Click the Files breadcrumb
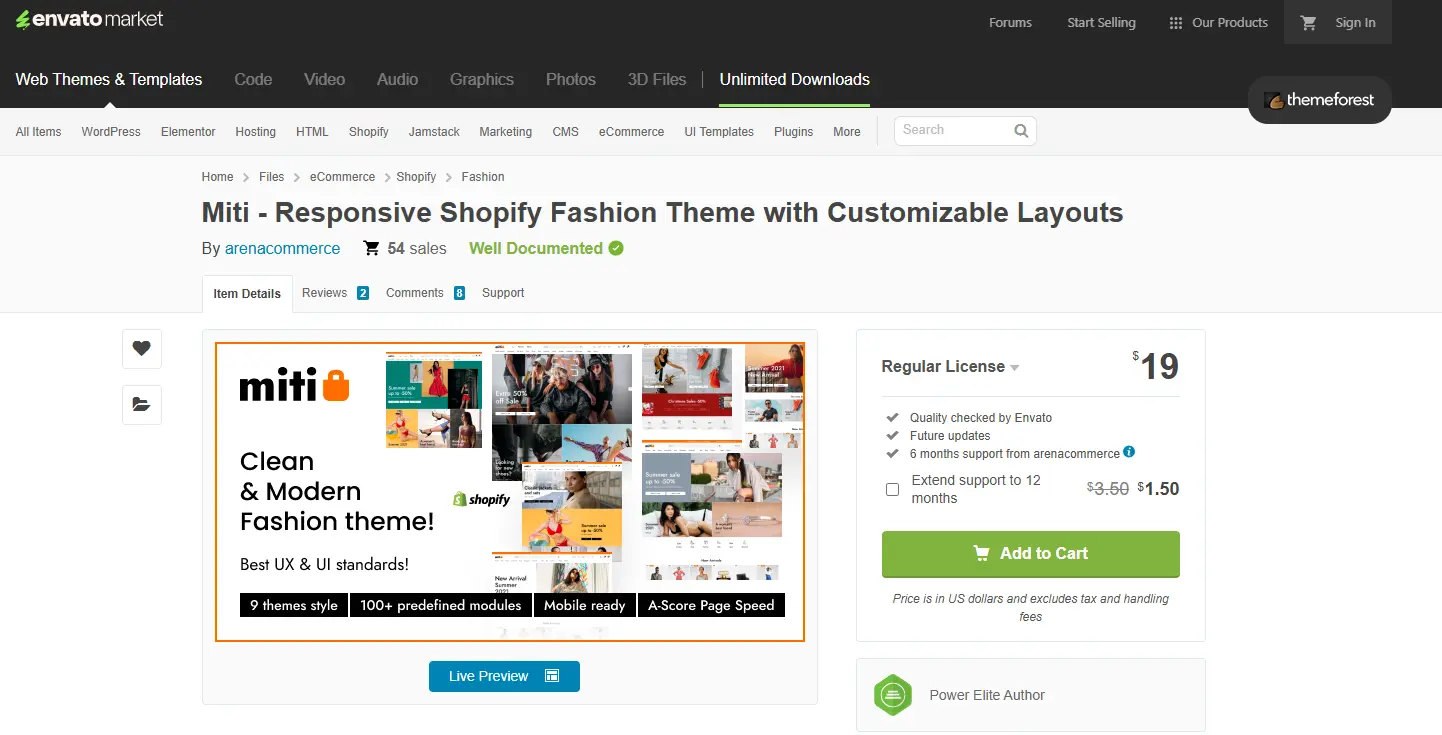The height and width of the screenshot is (735, 1442). click(x=272, y=177)
